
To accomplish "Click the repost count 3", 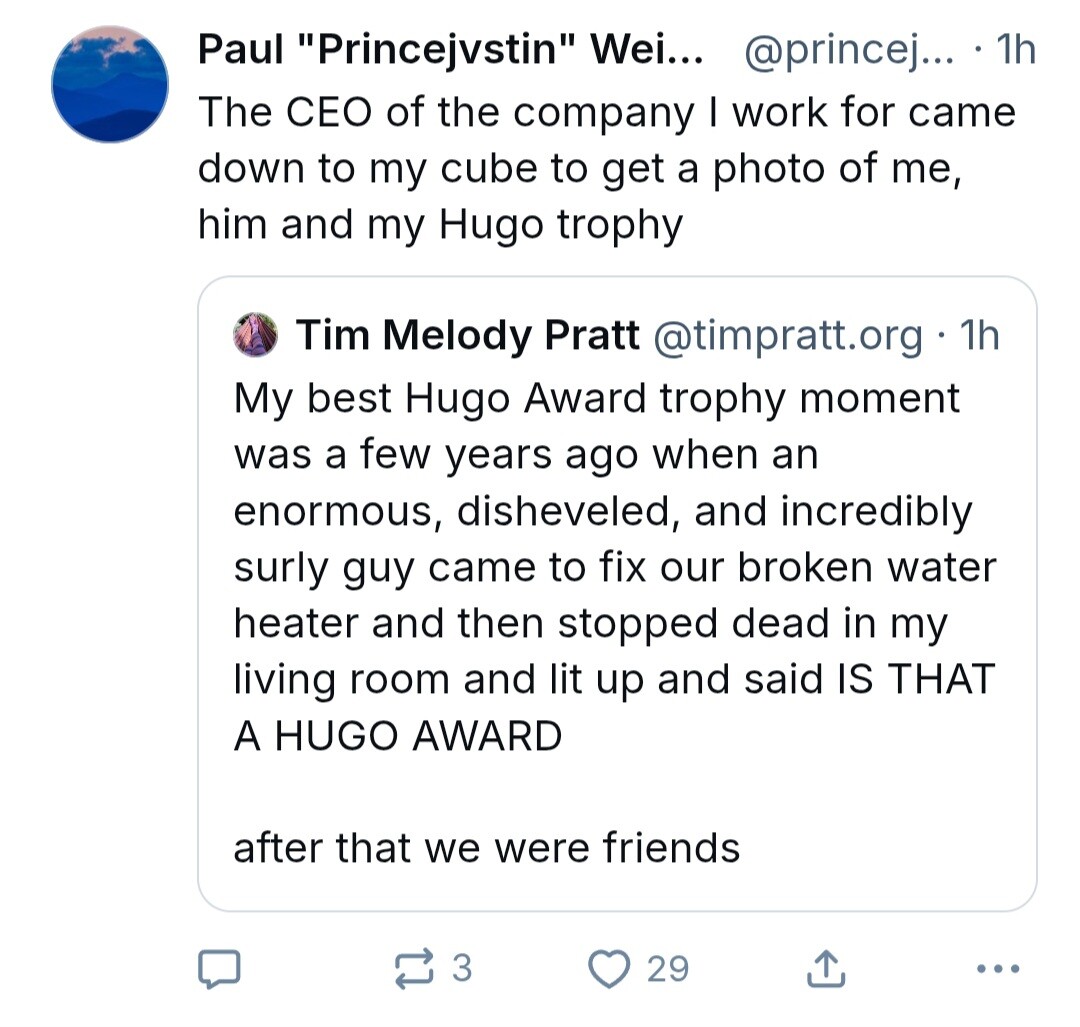I will 462,968.
